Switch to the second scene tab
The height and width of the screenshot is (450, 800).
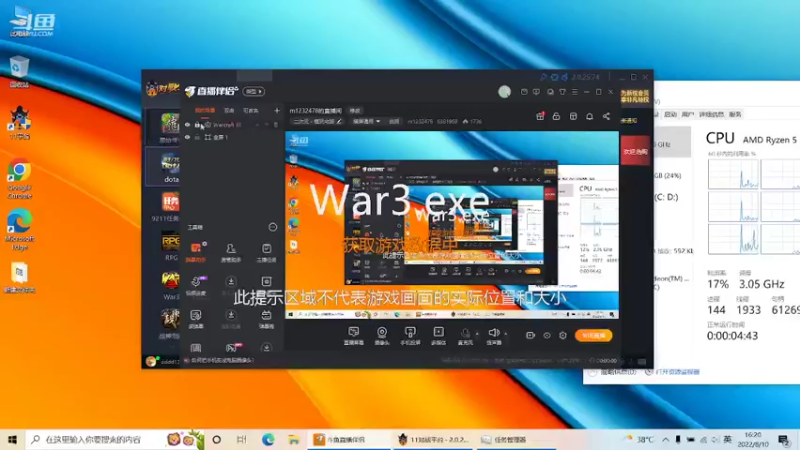click(x=229, y=110)
